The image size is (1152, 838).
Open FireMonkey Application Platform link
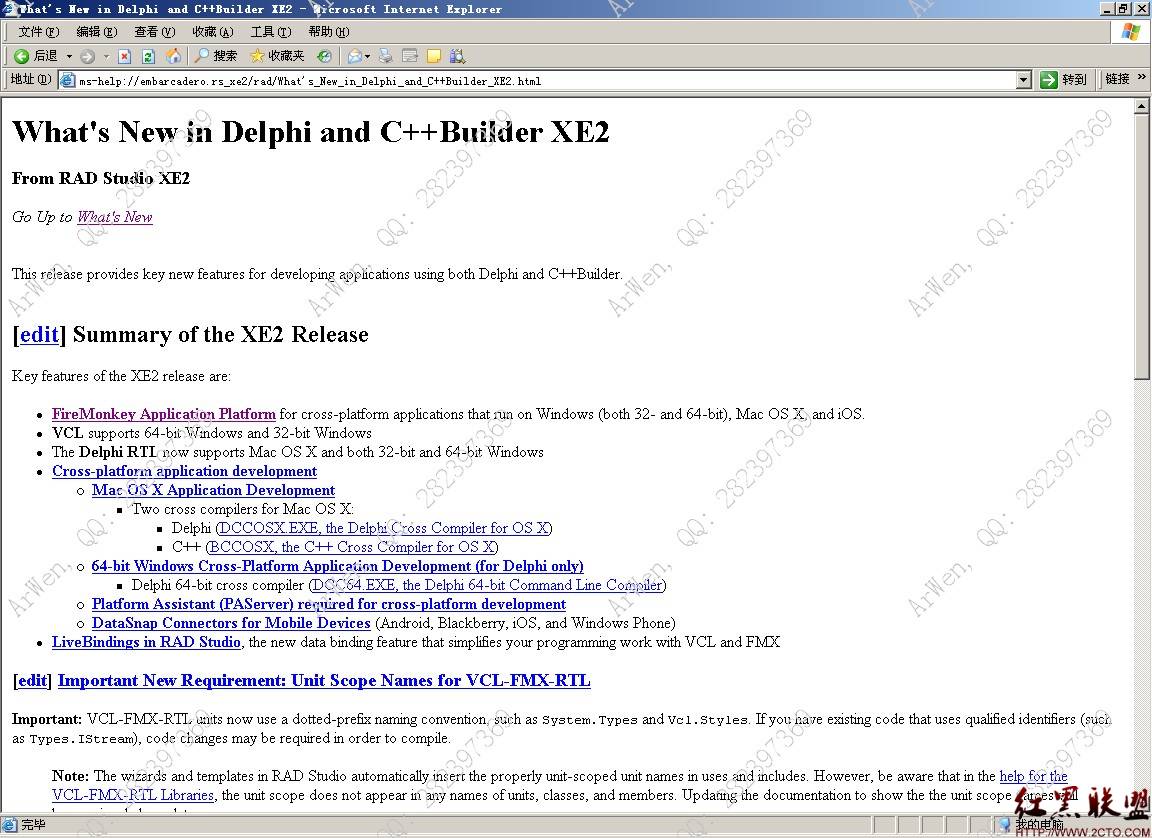[164, 414]
